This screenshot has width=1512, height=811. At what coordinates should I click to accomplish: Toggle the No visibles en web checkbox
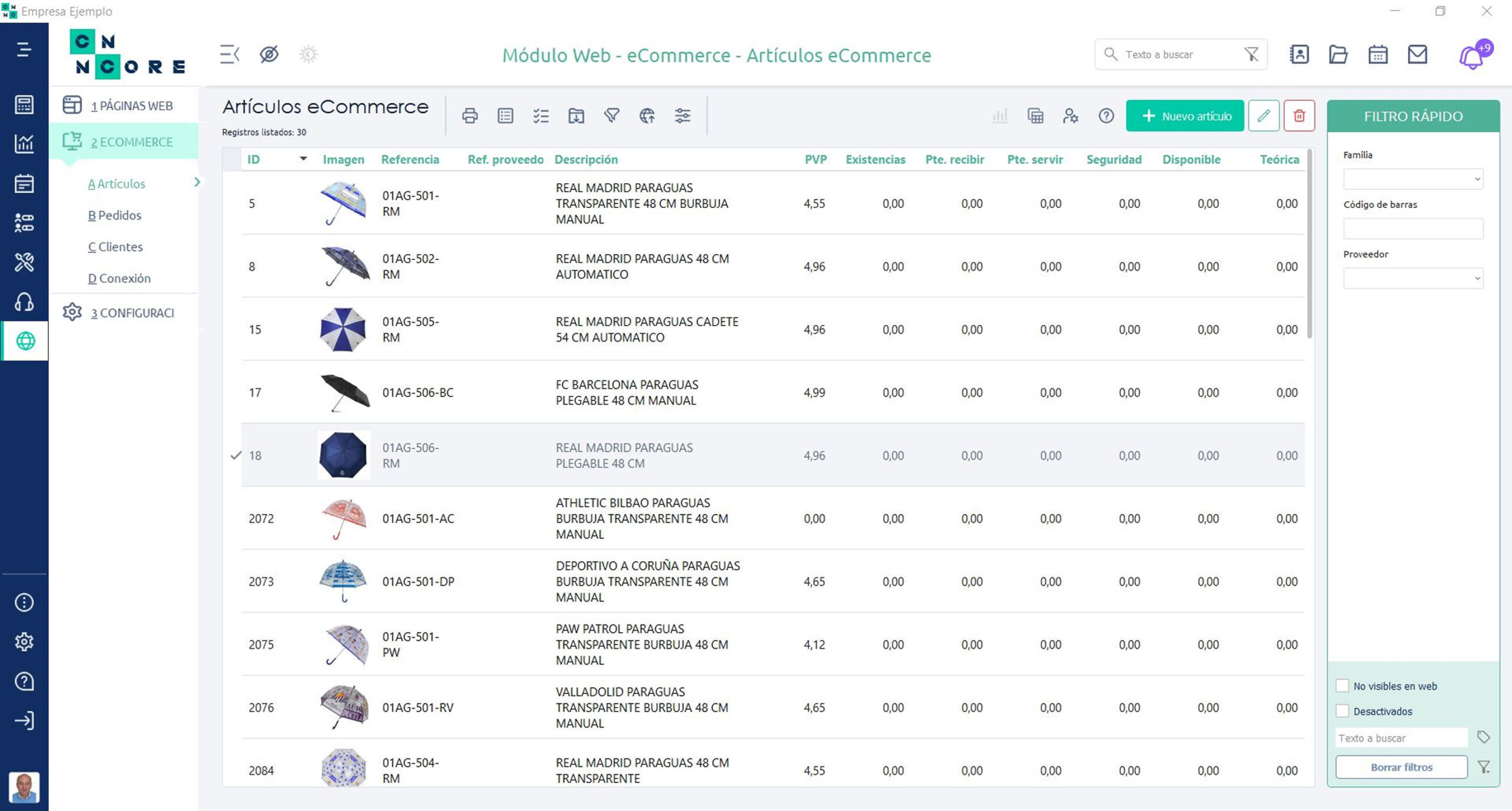click(x=1342, y=686)
